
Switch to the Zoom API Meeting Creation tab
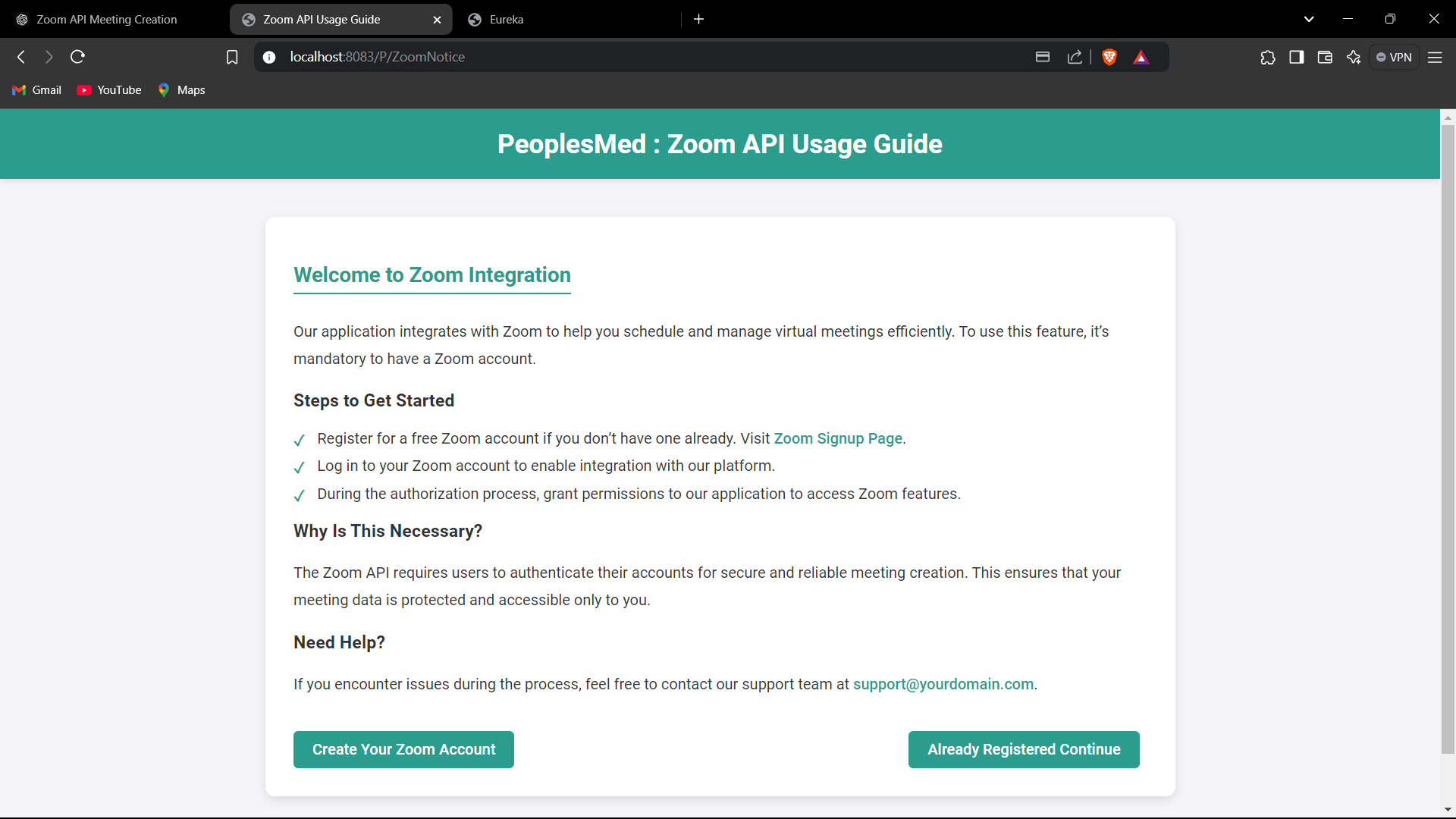click(x=106, y=20)
